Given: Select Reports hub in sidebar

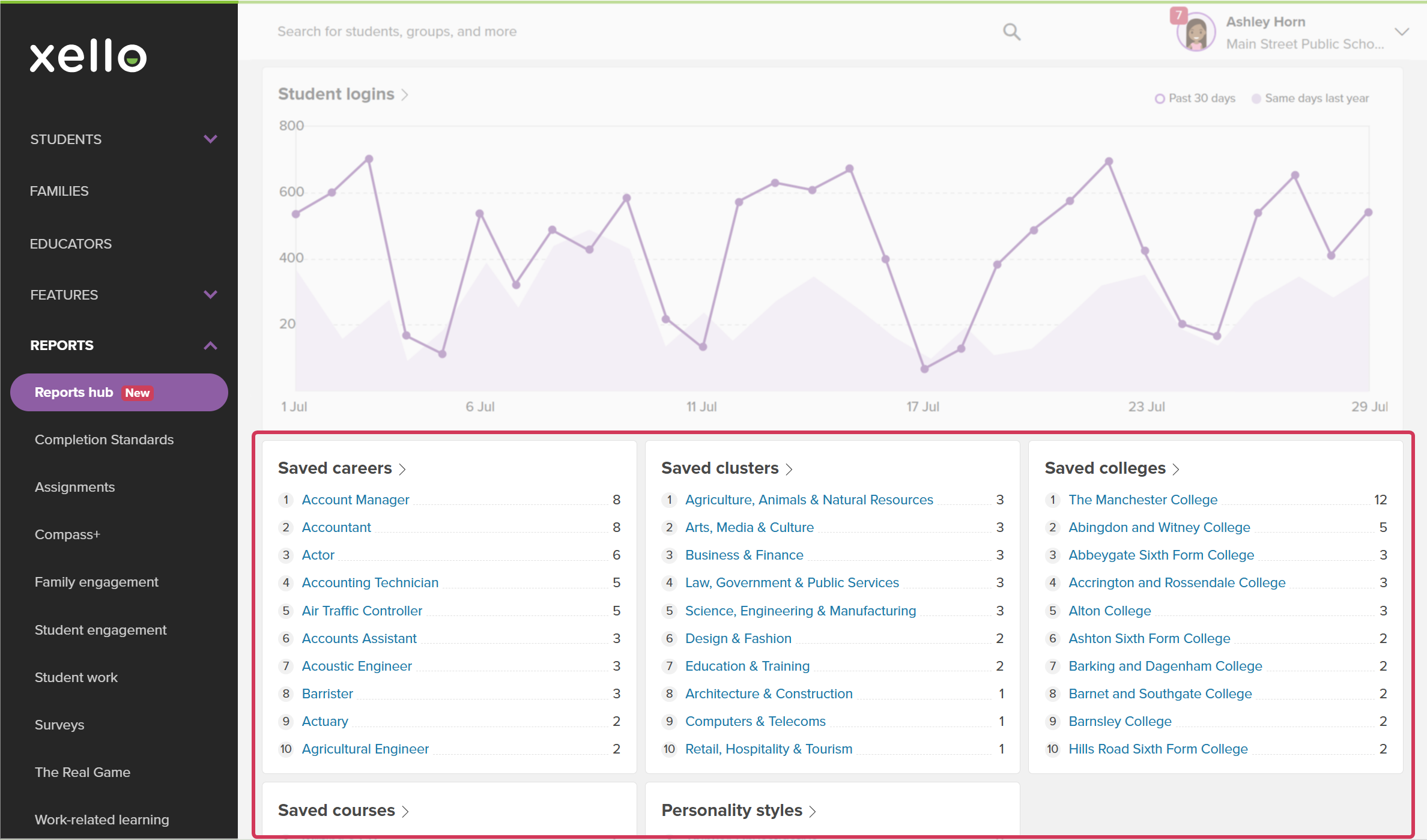Looking at the screenshot, I should (x=119, y=393).
